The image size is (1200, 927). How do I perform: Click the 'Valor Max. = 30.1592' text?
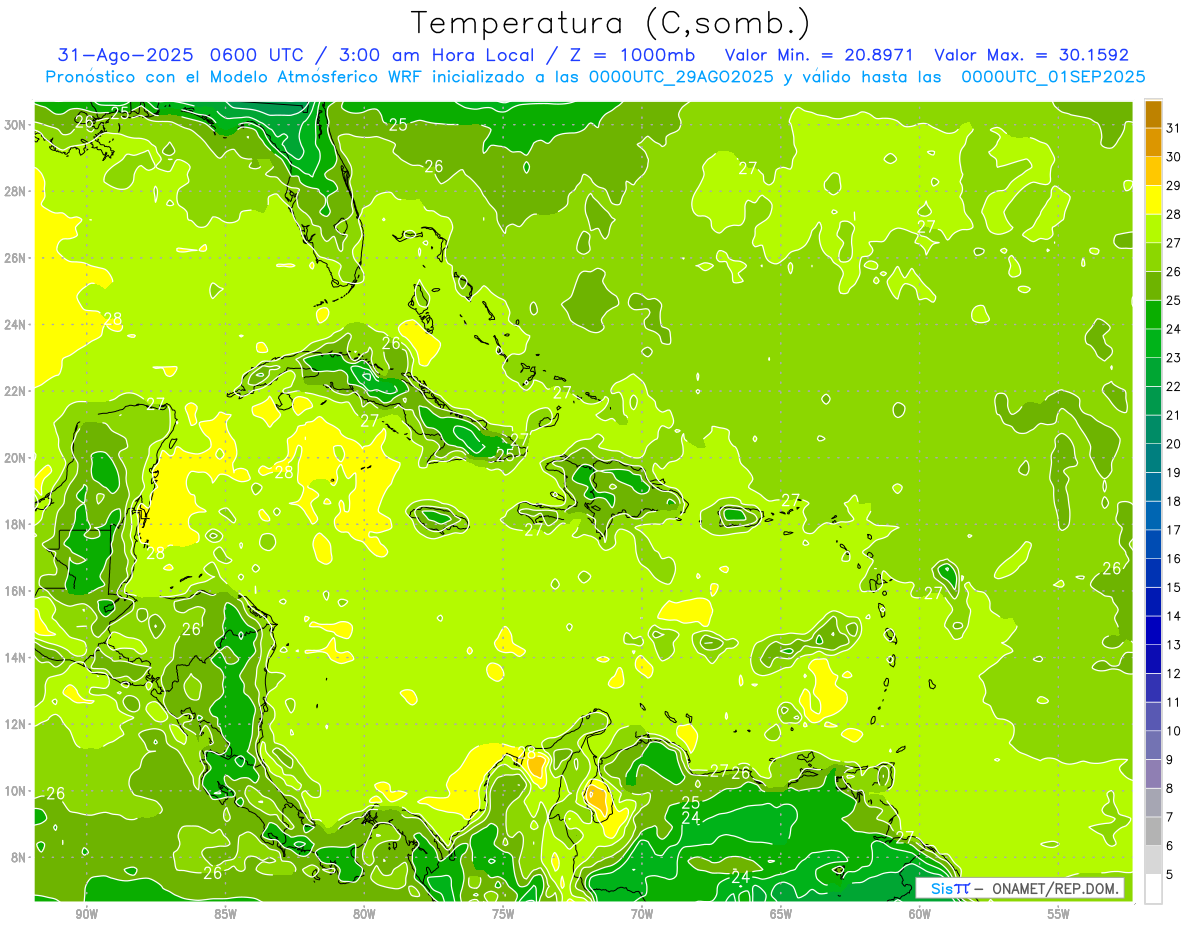click(1031, 55)
